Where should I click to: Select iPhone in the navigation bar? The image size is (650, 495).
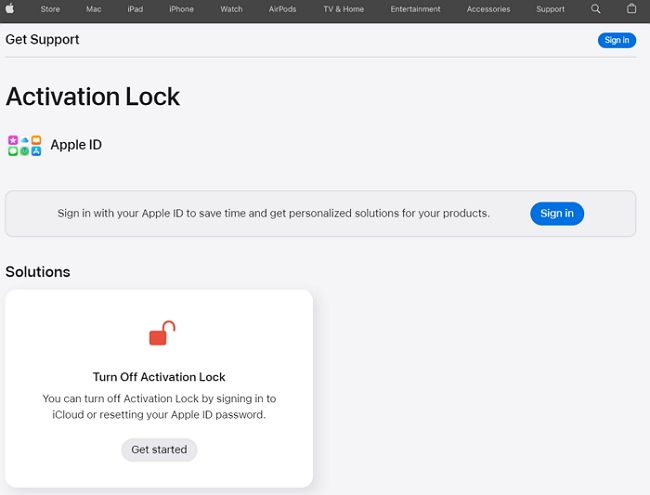[181, 9]
